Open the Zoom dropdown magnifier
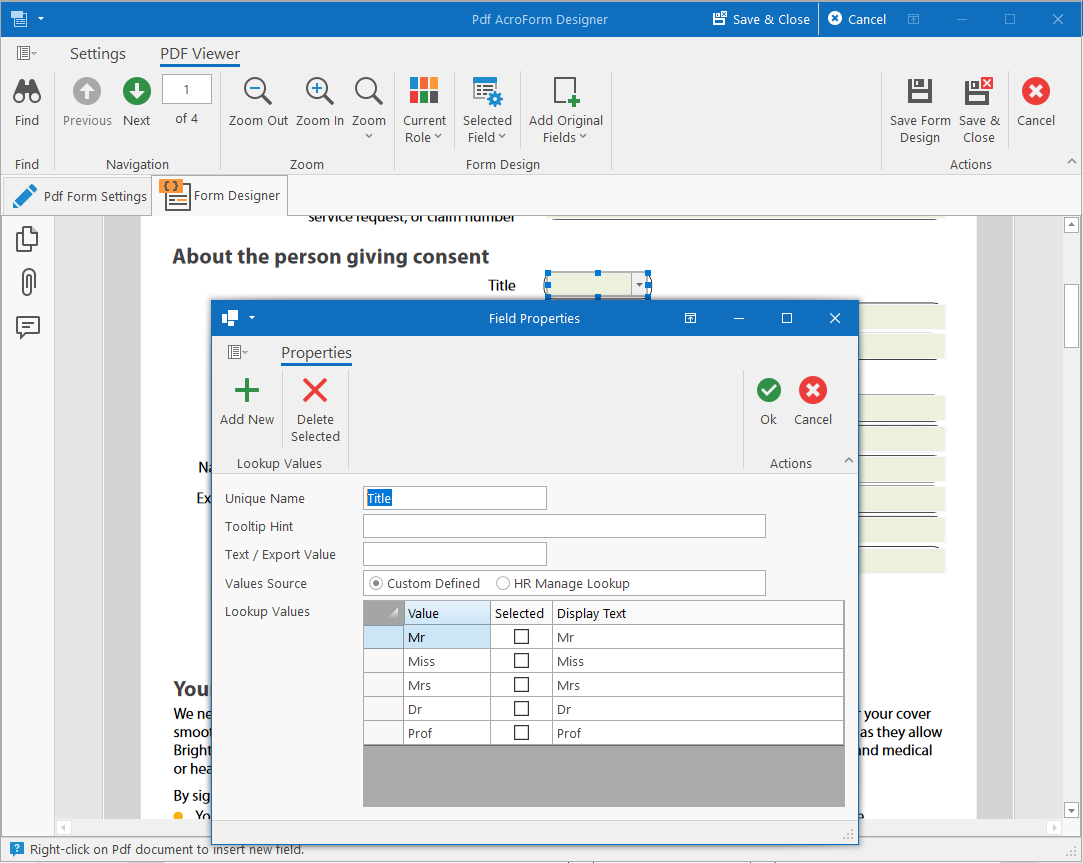Image resolution: width=1083 pixels, height=863 pixels. (x=369, y=91)
